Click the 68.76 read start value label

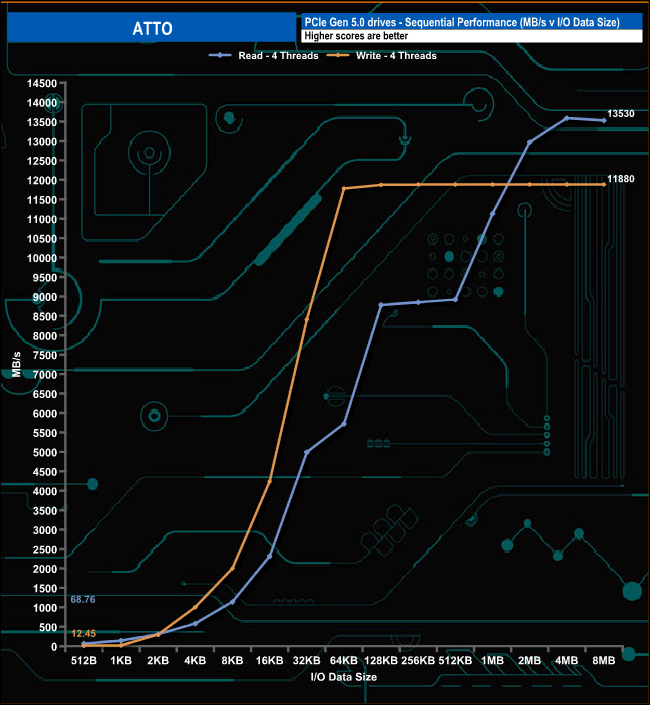83,600
